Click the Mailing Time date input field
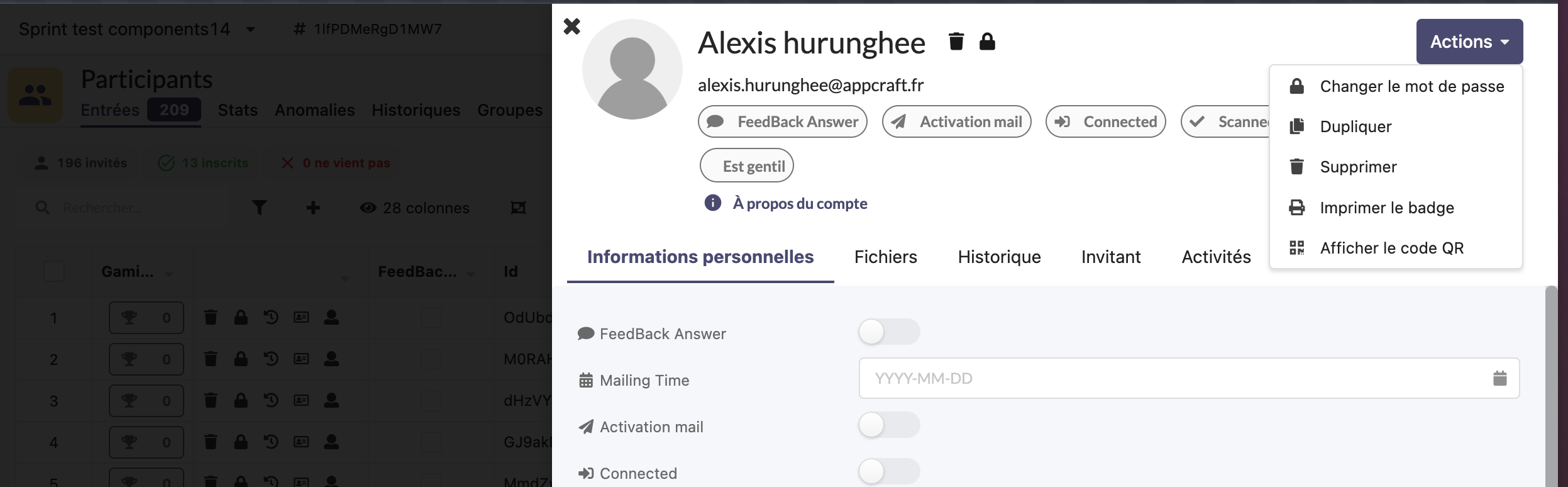1568x487 pixels. 1169,378
